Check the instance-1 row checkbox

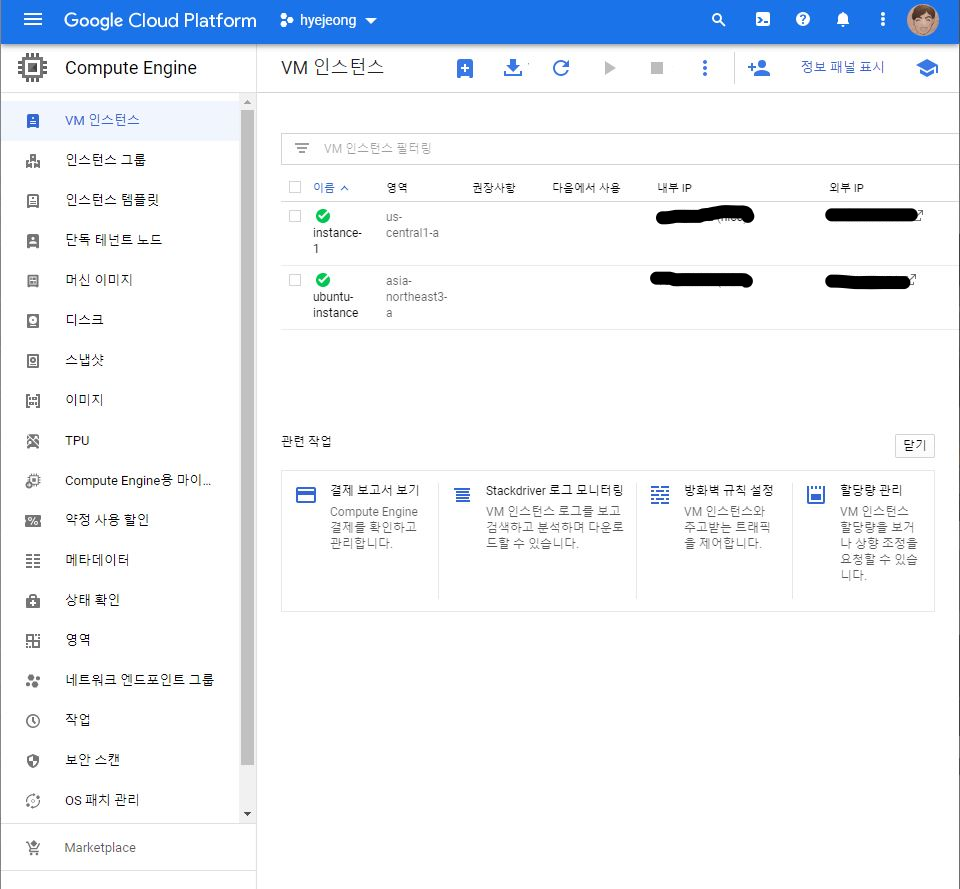click(x=295, y=216)
